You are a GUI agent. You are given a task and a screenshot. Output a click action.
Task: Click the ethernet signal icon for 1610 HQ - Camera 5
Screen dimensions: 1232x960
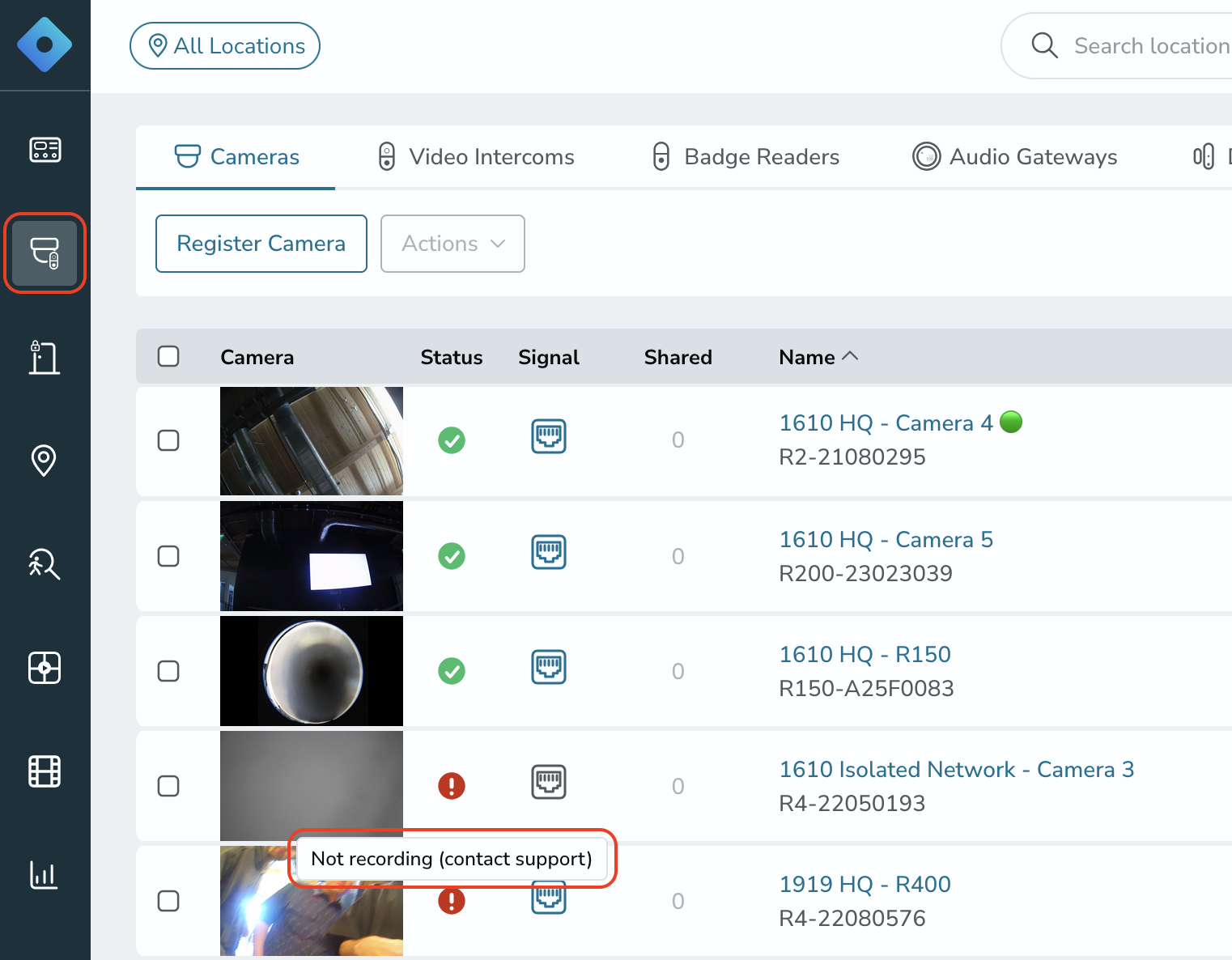[x=549, y=553]
